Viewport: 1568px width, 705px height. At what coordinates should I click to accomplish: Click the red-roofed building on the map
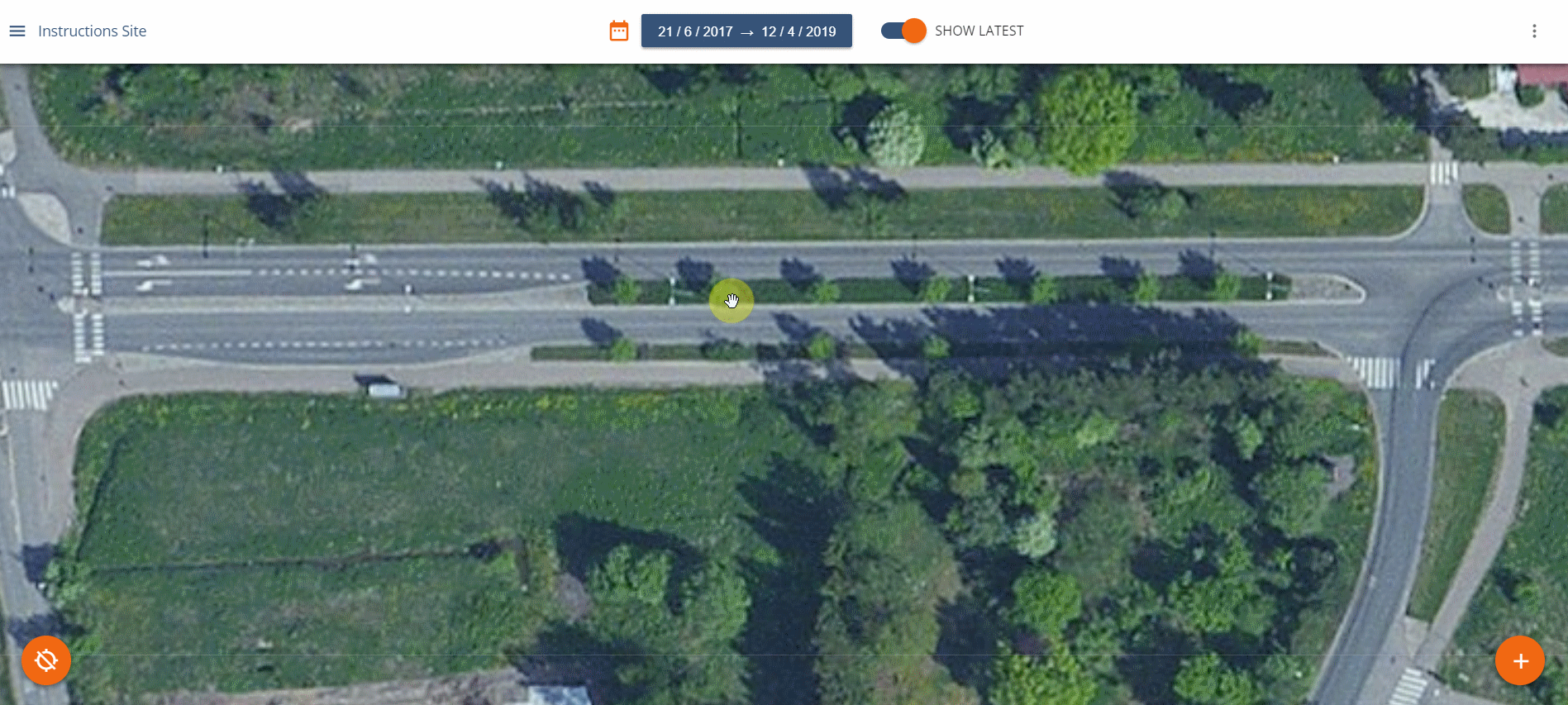pyautogui.click(x=1542, y=74)
